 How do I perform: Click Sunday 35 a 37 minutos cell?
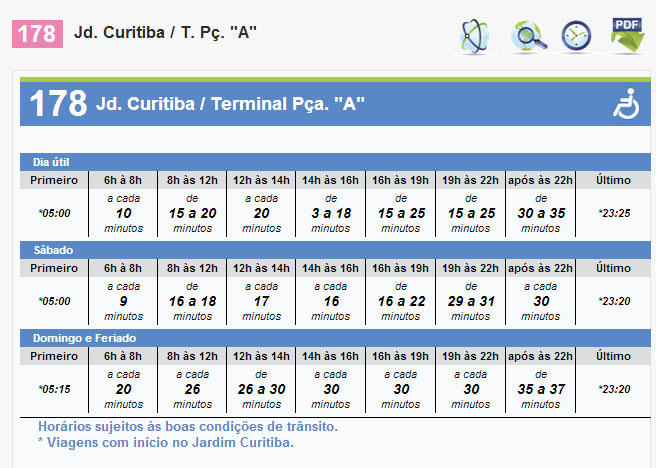tap(541, 389)
